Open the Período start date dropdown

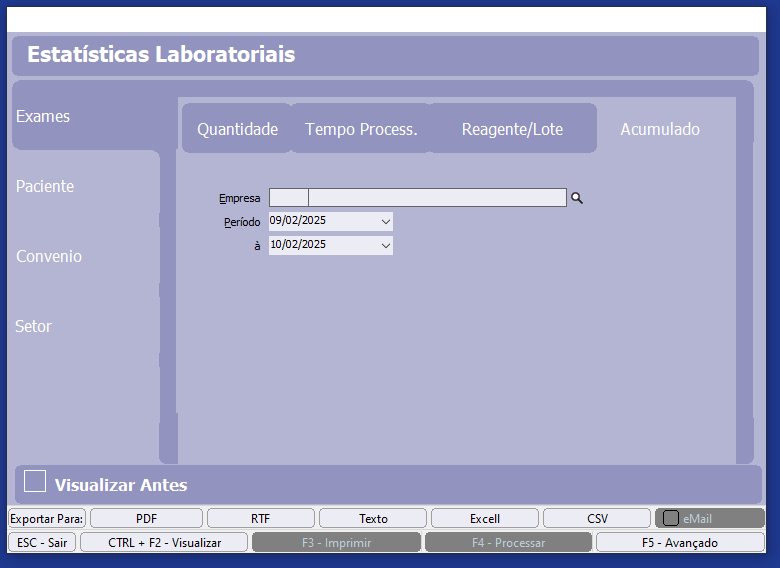click(385, 221)
